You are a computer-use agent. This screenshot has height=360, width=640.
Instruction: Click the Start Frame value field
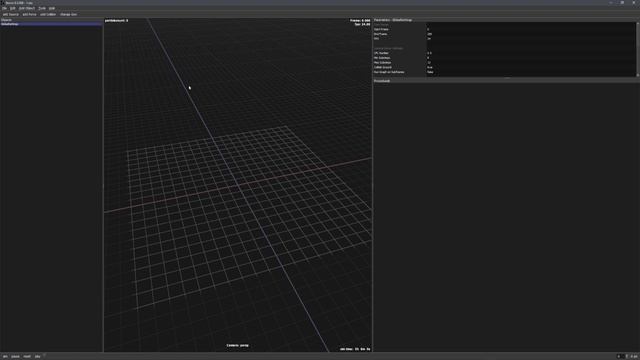tap(531, 29)
